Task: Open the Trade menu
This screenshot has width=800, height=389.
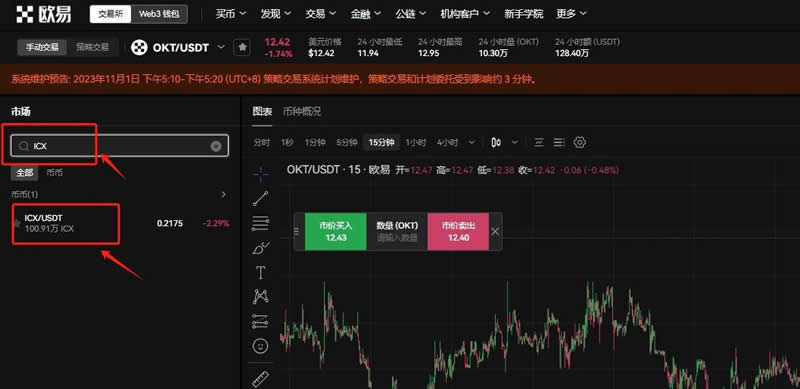Action: (x=320, y=14)
